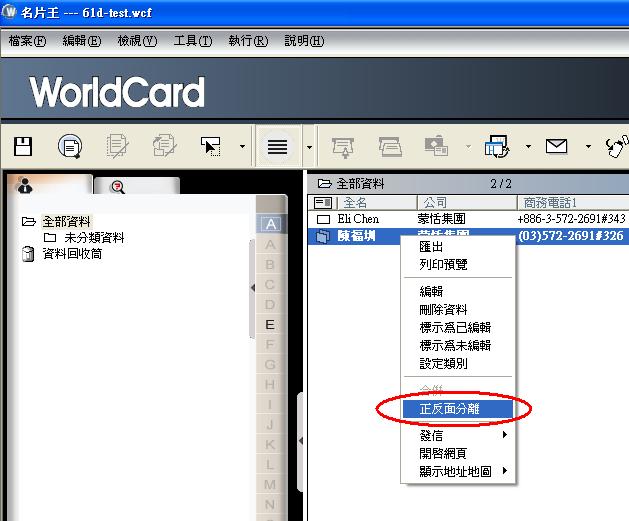Click the Save floppy disk icon
Screen dimensions: 629x521
[x=23, y=146]
